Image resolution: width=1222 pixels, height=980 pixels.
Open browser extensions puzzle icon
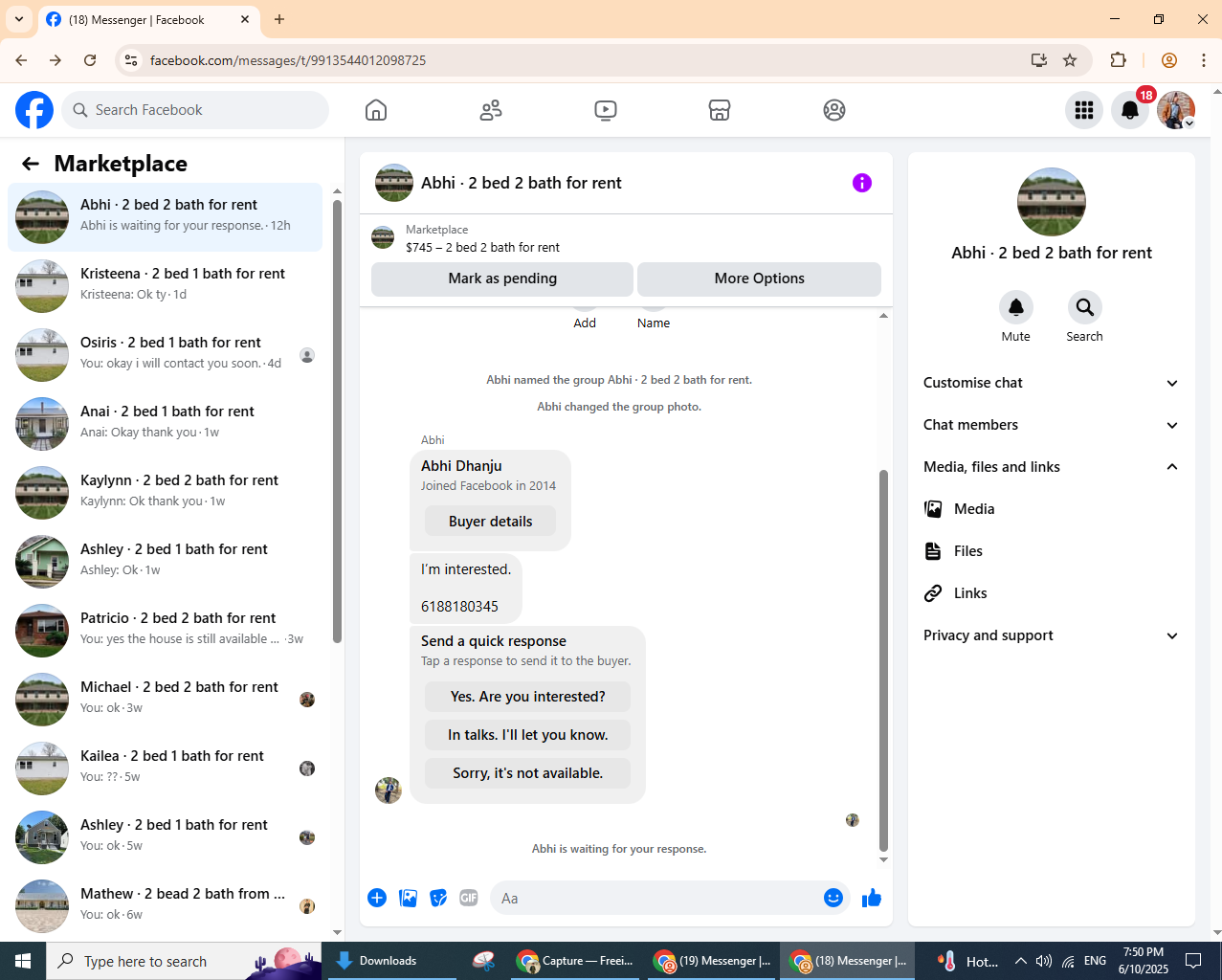pos(1118,60)
